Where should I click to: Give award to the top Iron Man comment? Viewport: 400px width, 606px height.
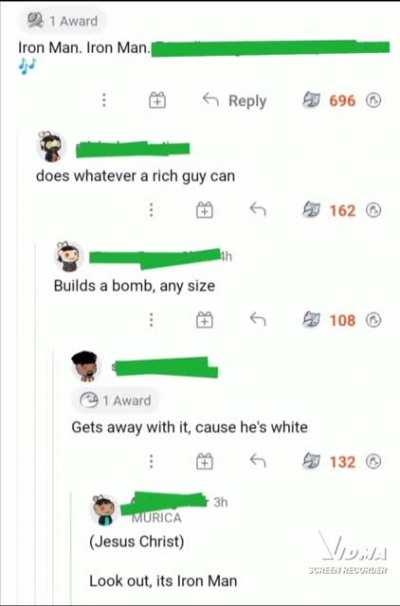[157, 100]
